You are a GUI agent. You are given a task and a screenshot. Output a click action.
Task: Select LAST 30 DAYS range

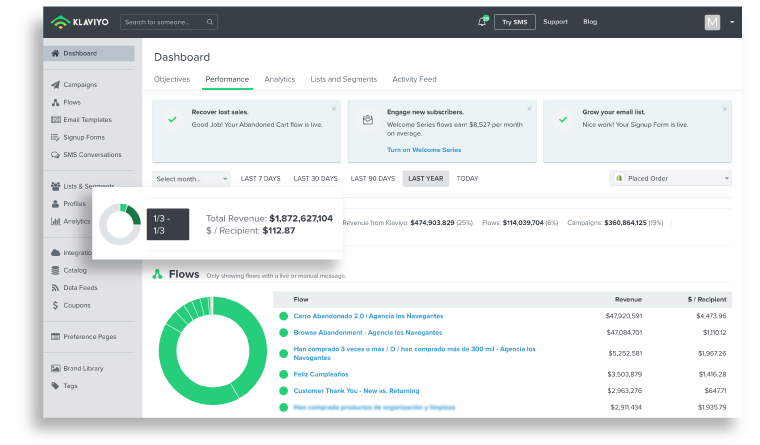(x=316, y=178)
